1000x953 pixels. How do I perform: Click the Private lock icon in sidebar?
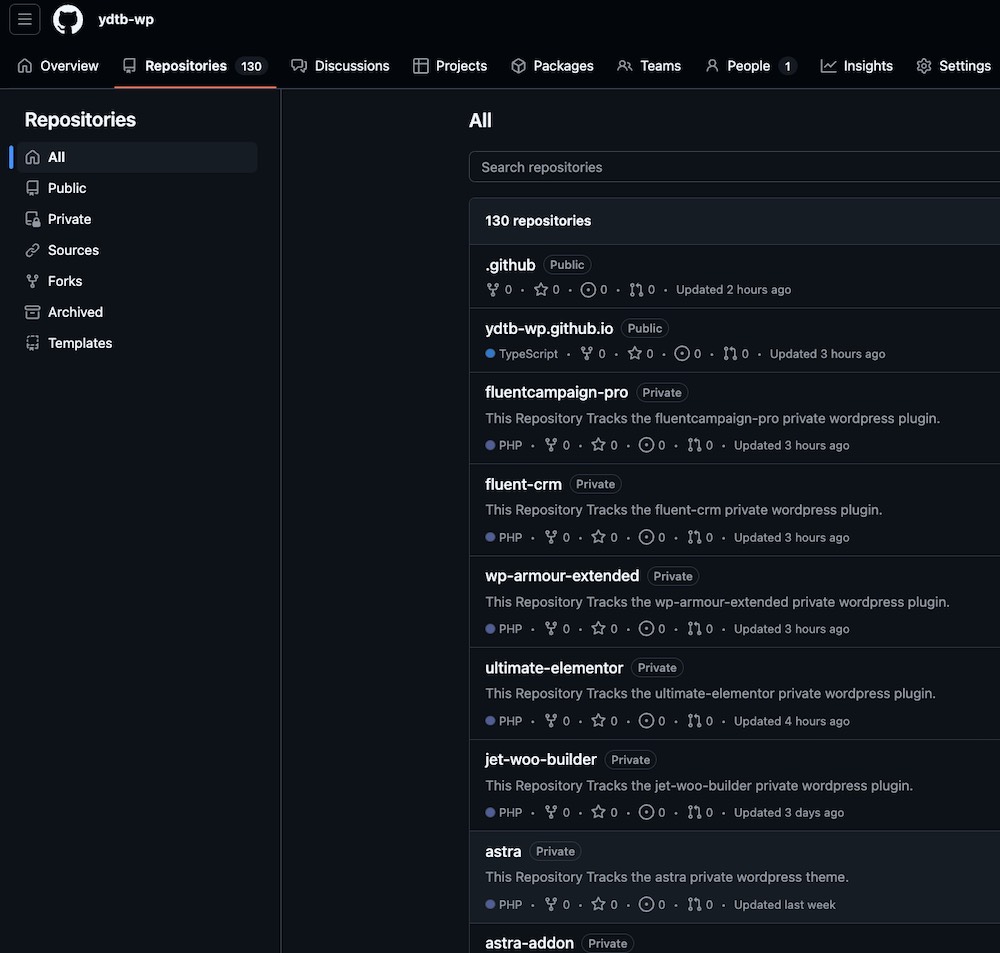(33, 219)
